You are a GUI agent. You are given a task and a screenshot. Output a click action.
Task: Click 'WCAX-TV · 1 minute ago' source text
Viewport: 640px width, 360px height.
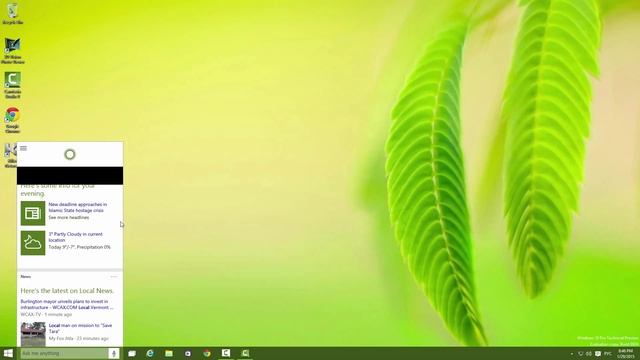pyautogui.click(x=46, y=315)
